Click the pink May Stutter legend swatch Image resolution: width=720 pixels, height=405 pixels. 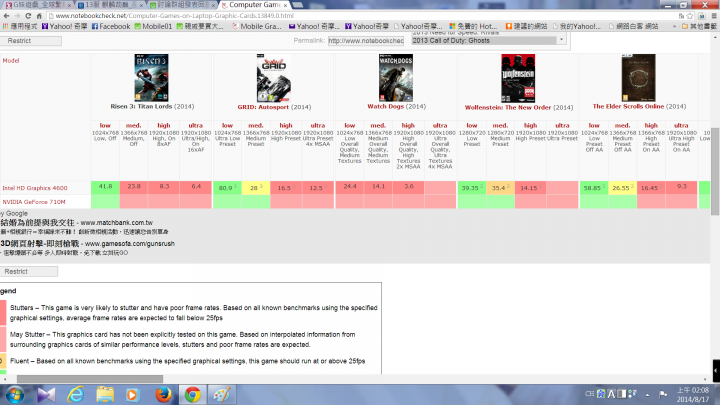pos(3,339)
